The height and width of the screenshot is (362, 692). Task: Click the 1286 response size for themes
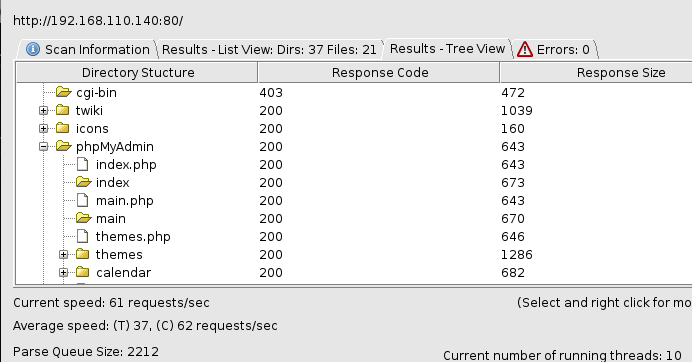517,255
